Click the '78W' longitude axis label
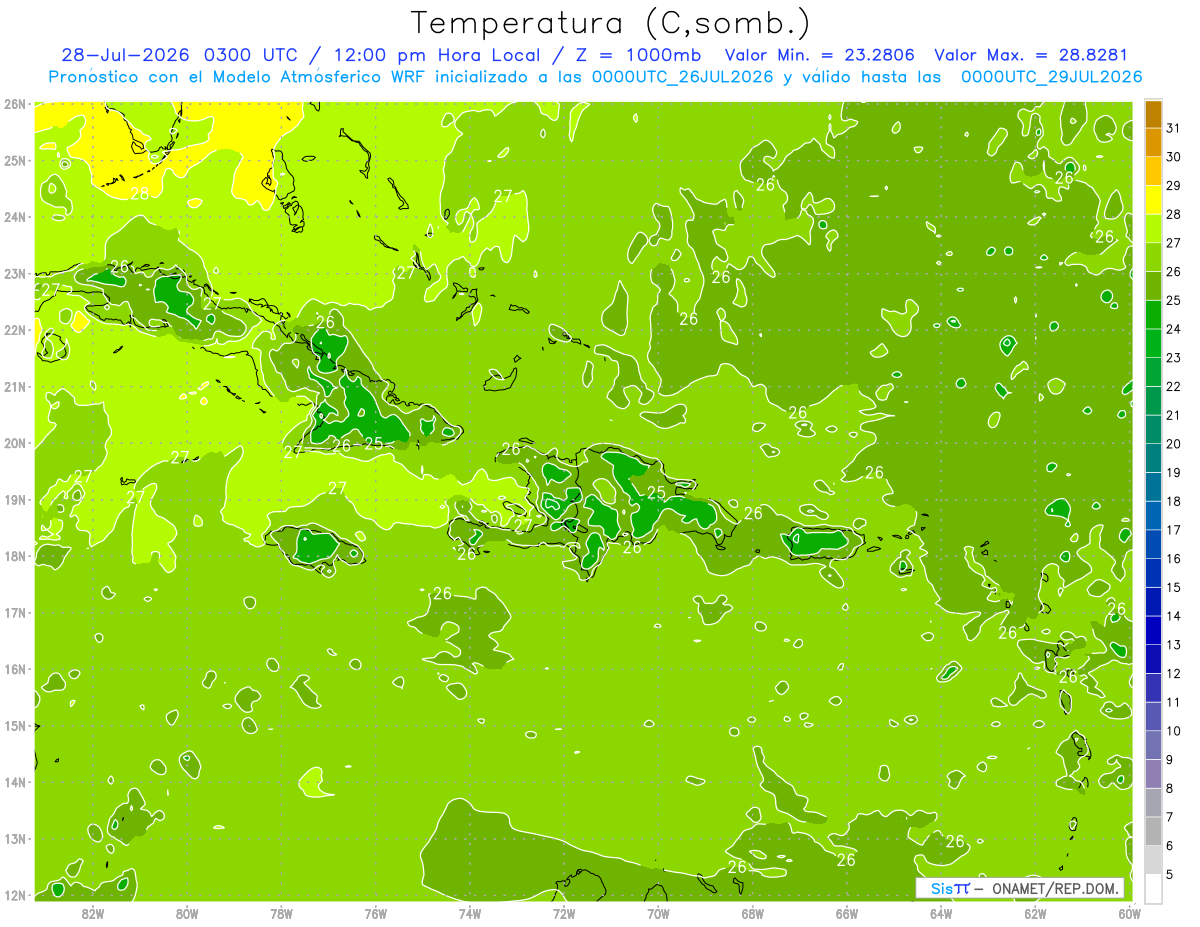The height and width of the screenshot is (927, 1200). click(x=281, y=913)
